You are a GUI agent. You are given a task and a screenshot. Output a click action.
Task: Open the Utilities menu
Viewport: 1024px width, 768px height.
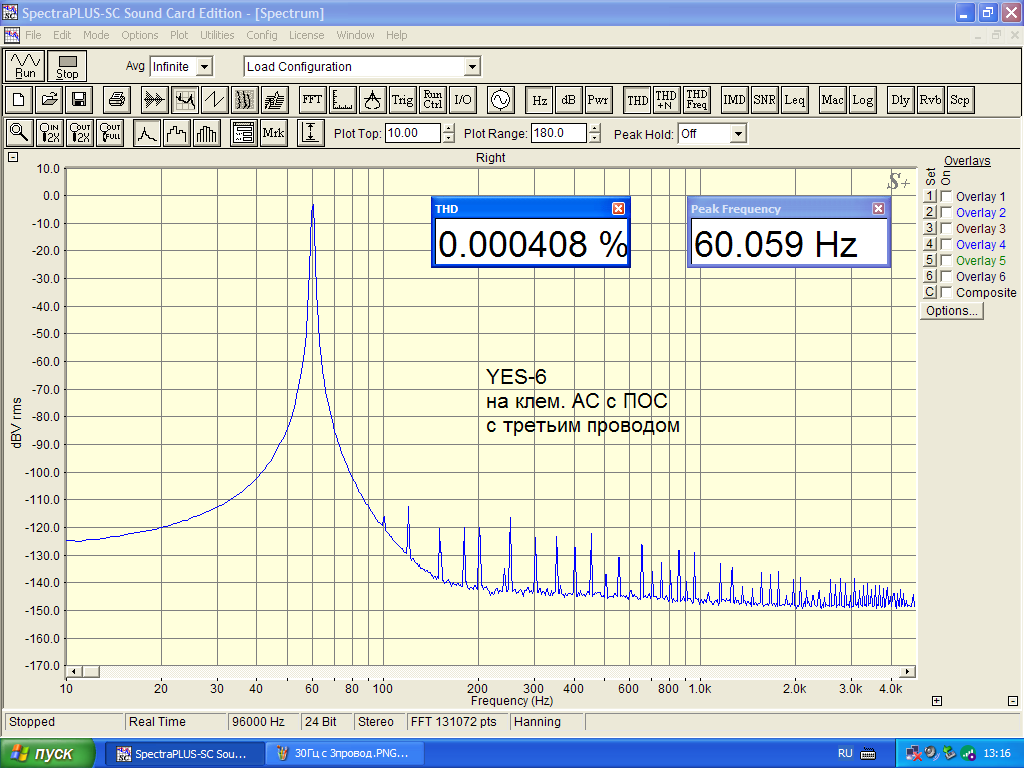click(x=217, y=35)
